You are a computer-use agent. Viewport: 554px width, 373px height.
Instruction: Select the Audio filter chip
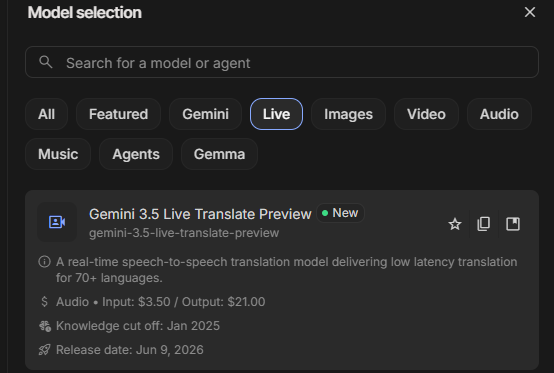[499, 114]
